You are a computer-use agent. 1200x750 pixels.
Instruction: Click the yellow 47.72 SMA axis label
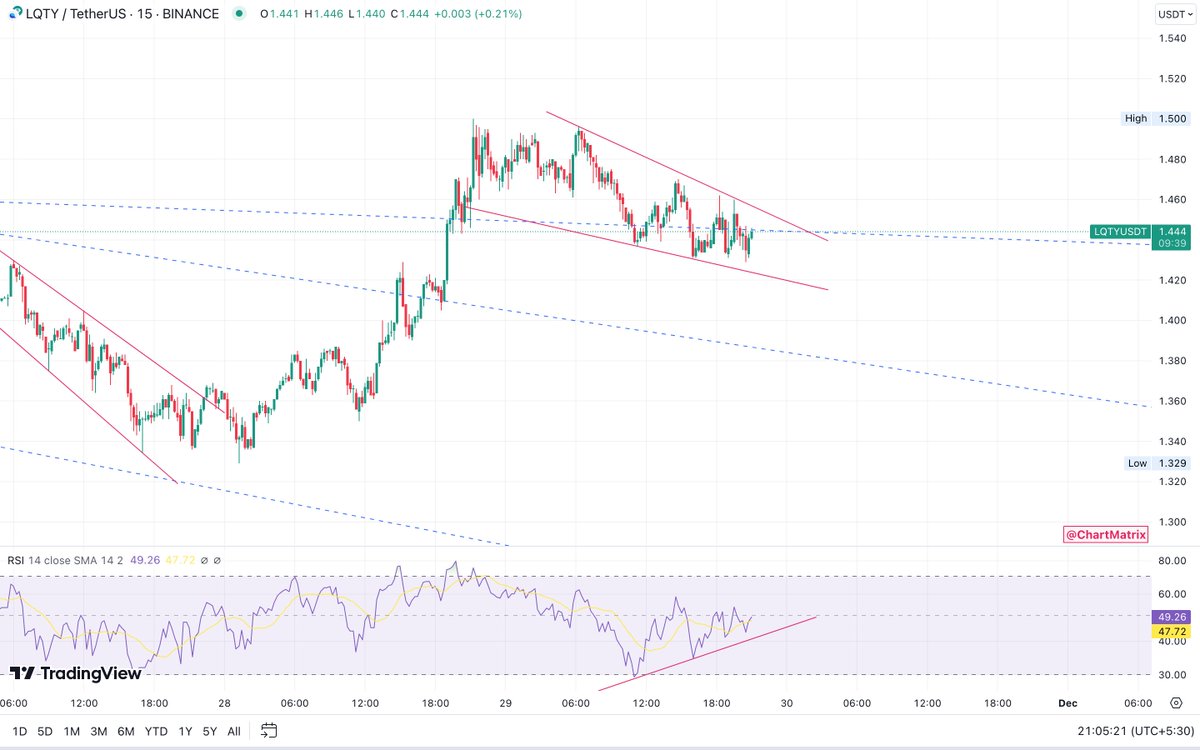[x=1173, y=632]
